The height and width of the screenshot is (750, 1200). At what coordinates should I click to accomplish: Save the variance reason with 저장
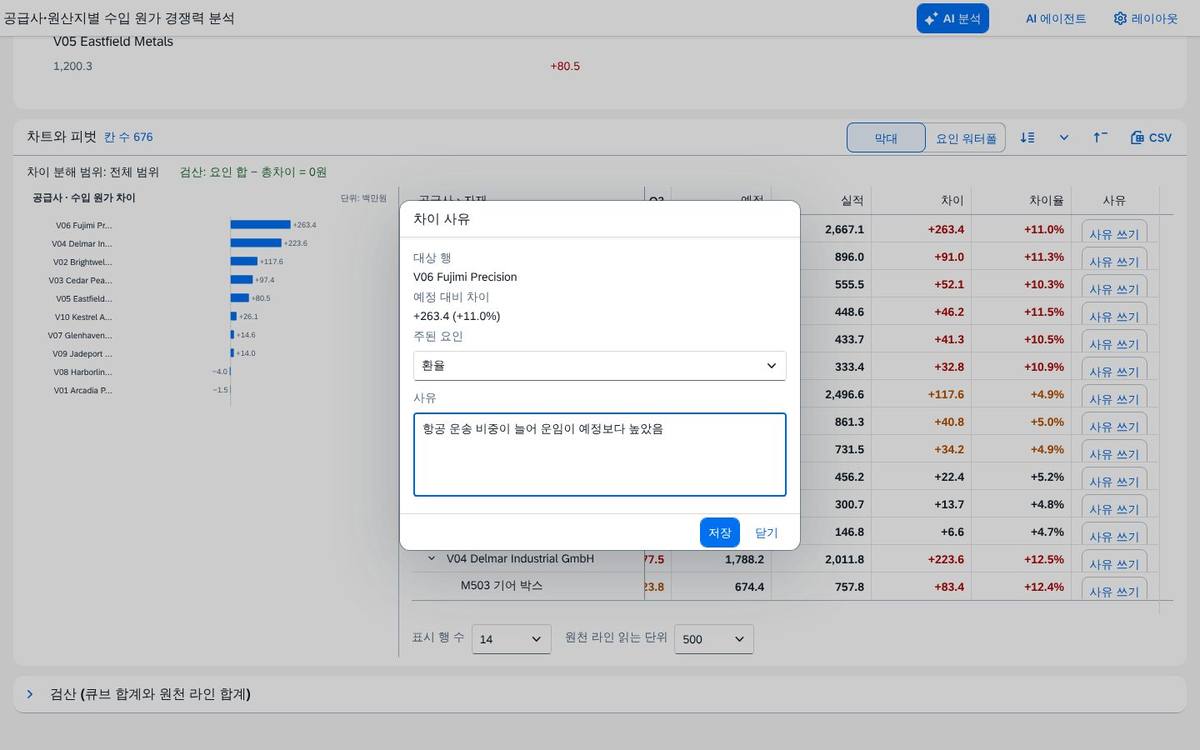pyautogui.click(x=720, y=533)
